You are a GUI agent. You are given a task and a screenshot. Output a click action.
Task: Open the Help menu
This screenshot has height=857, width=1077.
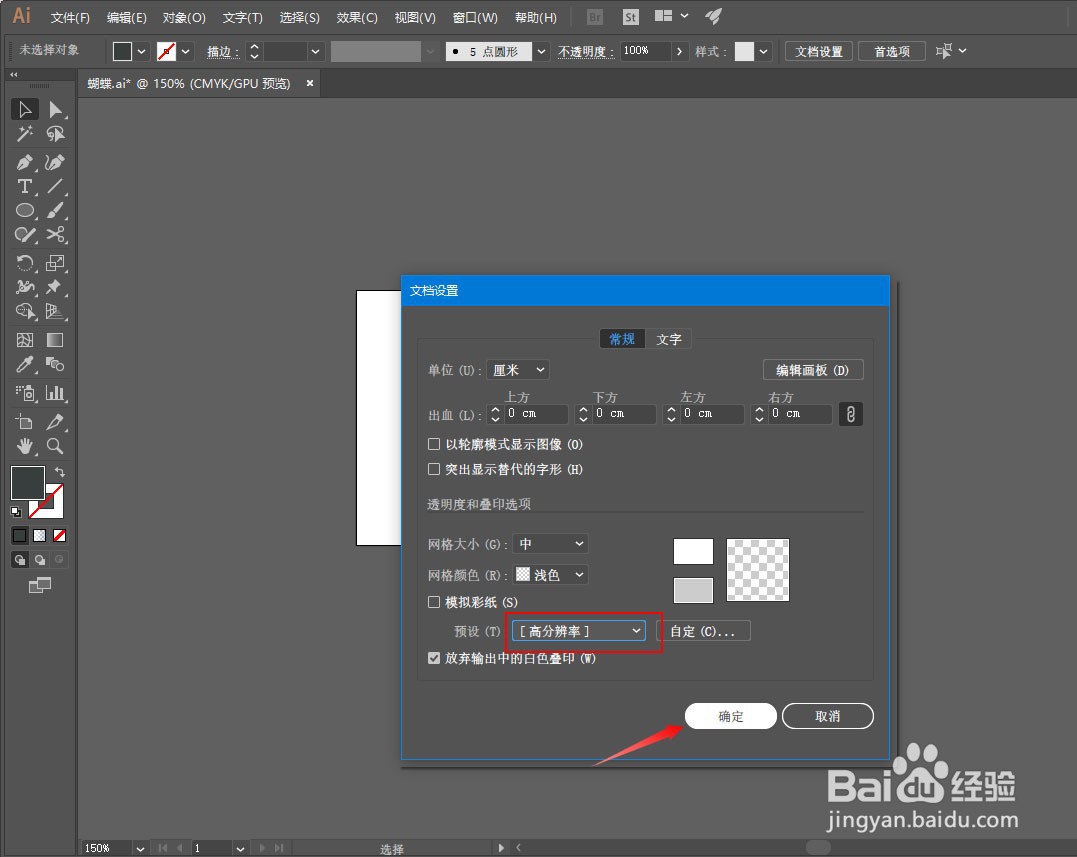coord(536,18)
